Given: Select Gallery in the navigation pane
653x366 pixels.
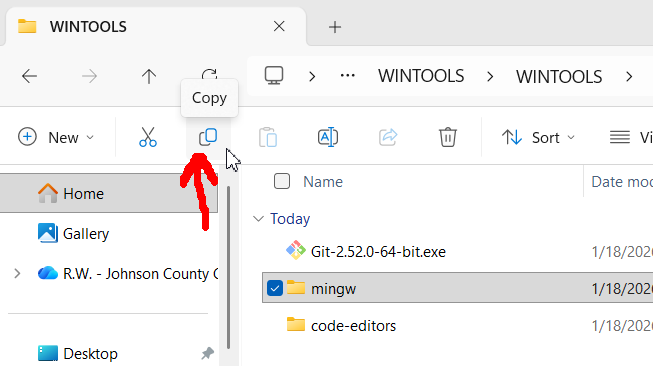Looking at the screenshot, I should 86,234.
